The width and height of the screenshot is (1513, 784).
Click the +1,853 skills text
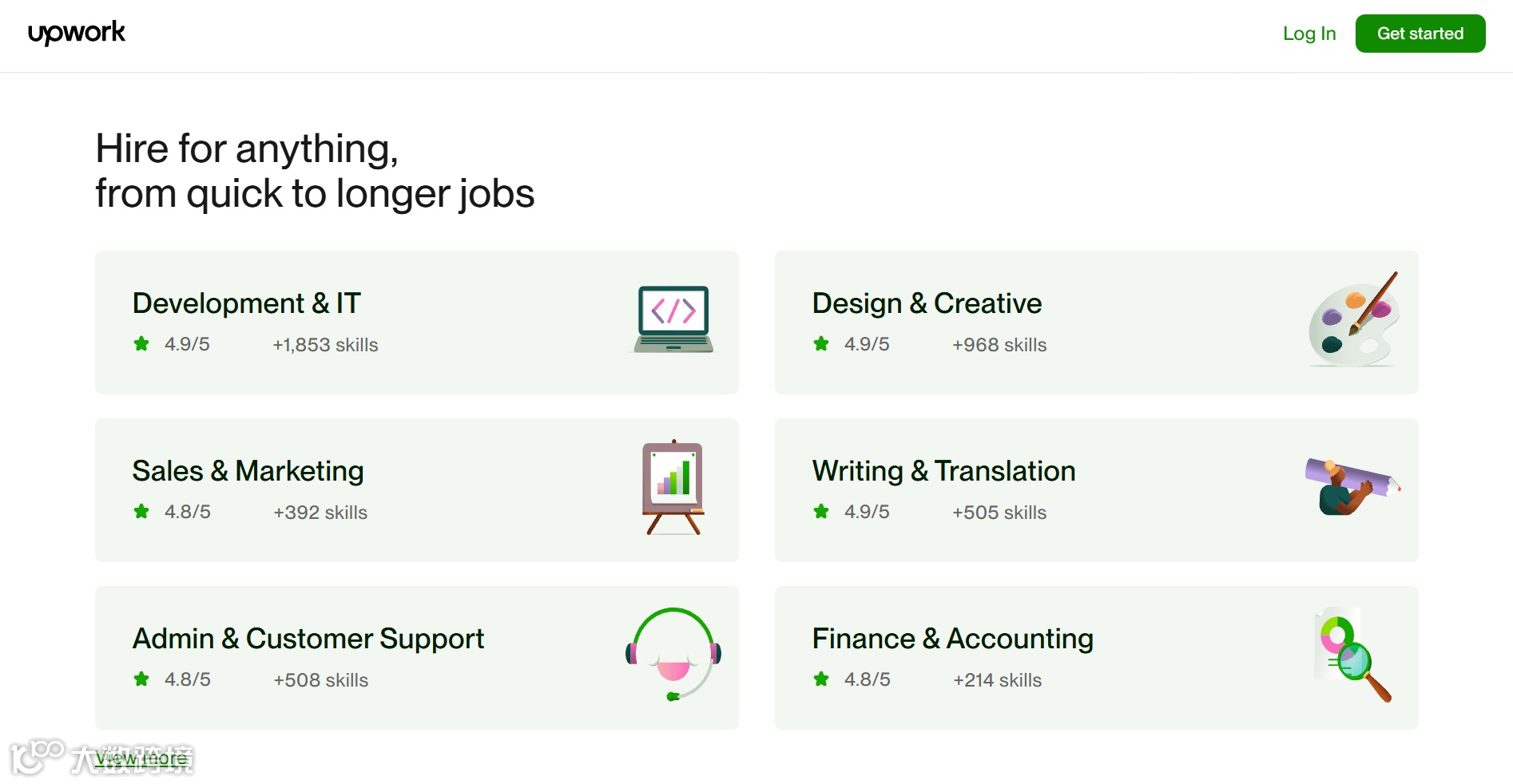click(x=325, y=345)
